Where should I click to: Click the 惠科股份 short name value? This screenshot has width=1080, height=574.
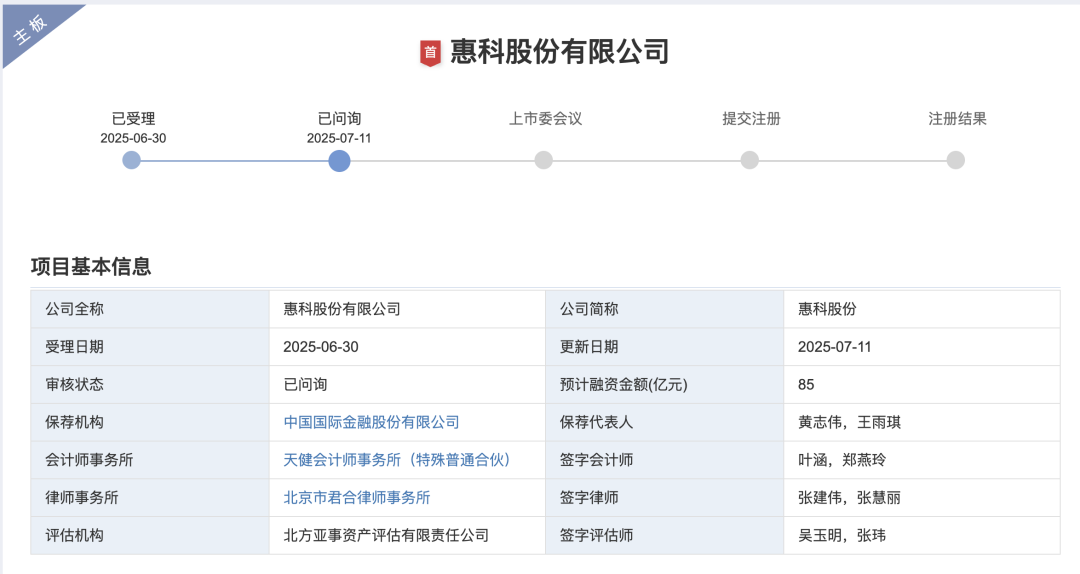827,309
